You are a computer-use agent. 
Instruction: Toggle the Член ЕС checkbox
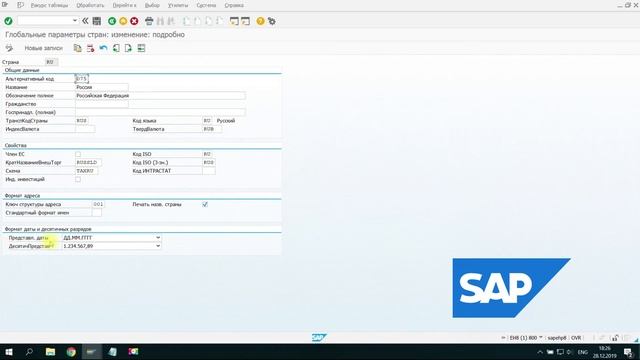78,154
